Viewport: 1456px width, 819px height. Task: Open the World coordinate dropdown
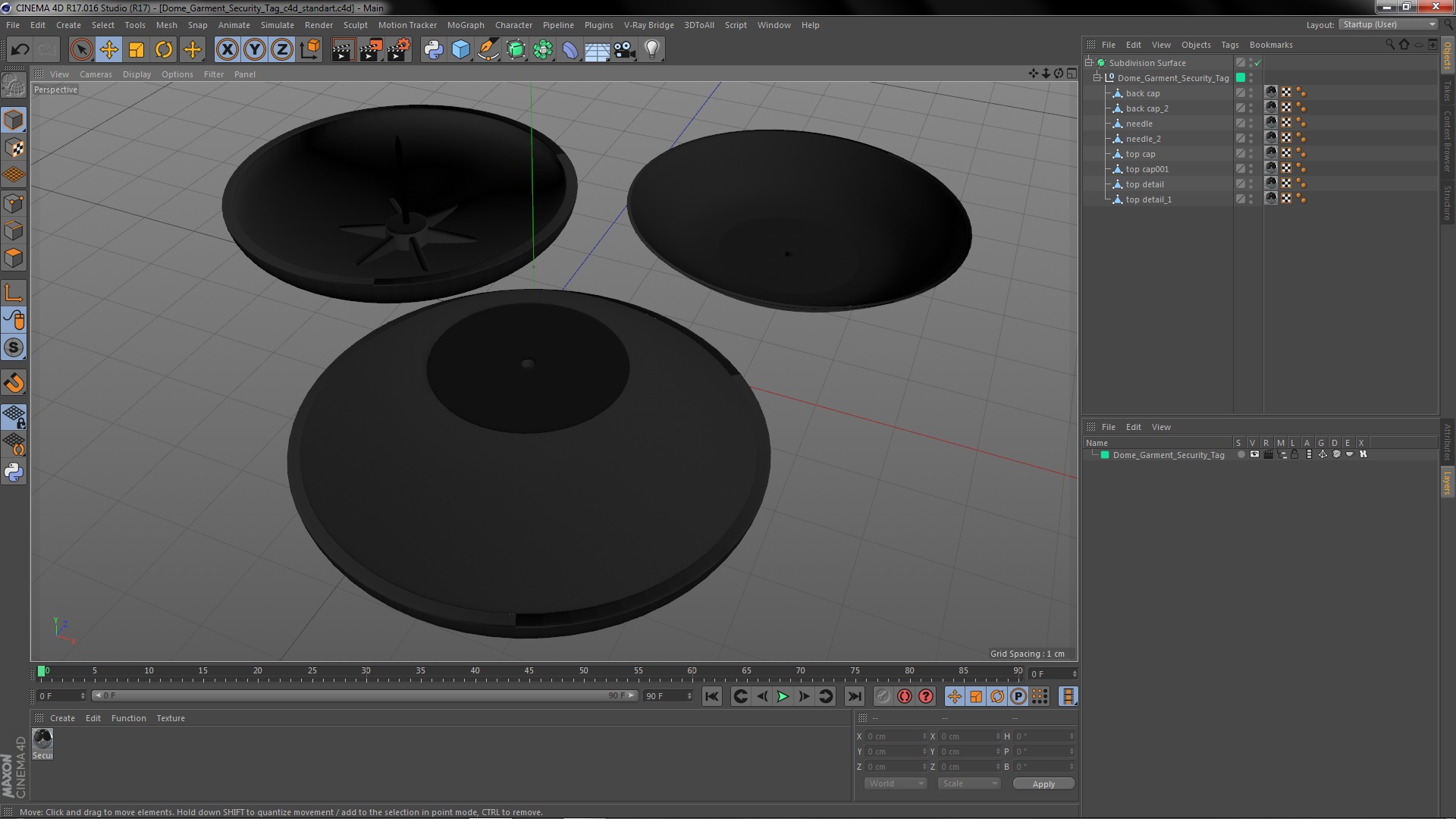(896, 784)
